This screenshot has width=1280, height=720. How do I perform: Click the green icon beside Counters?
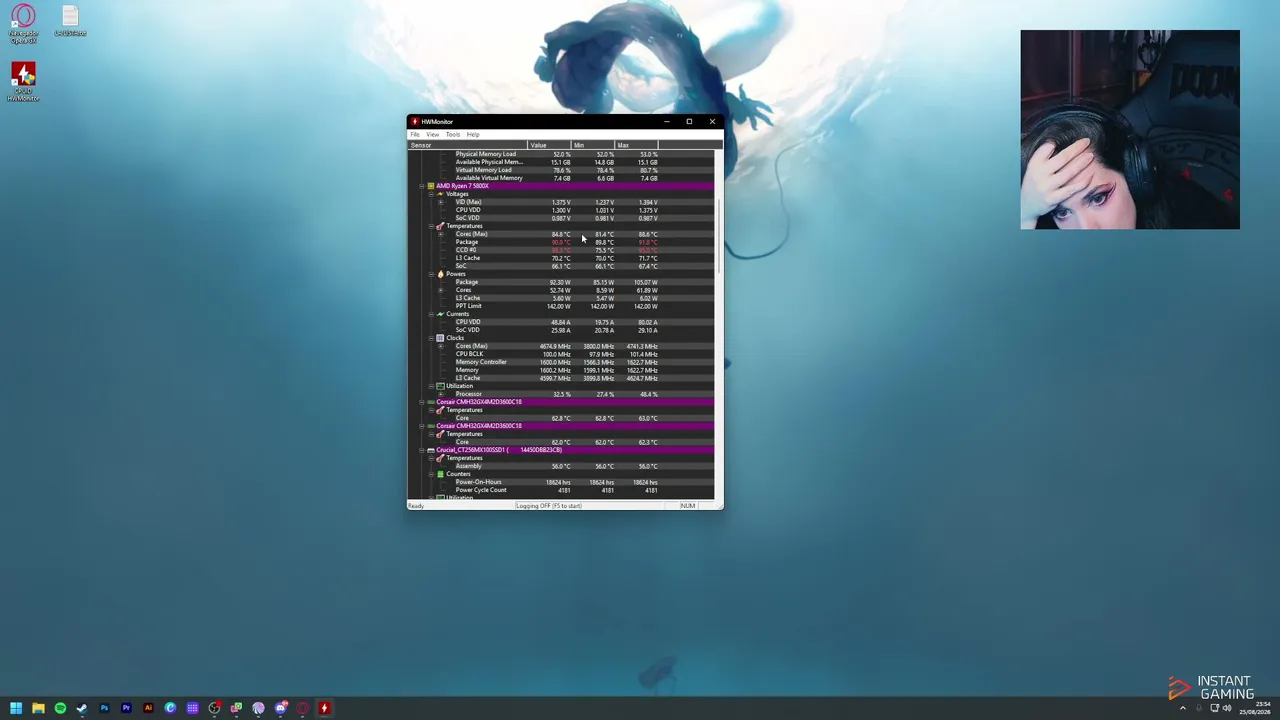[440, 474]
